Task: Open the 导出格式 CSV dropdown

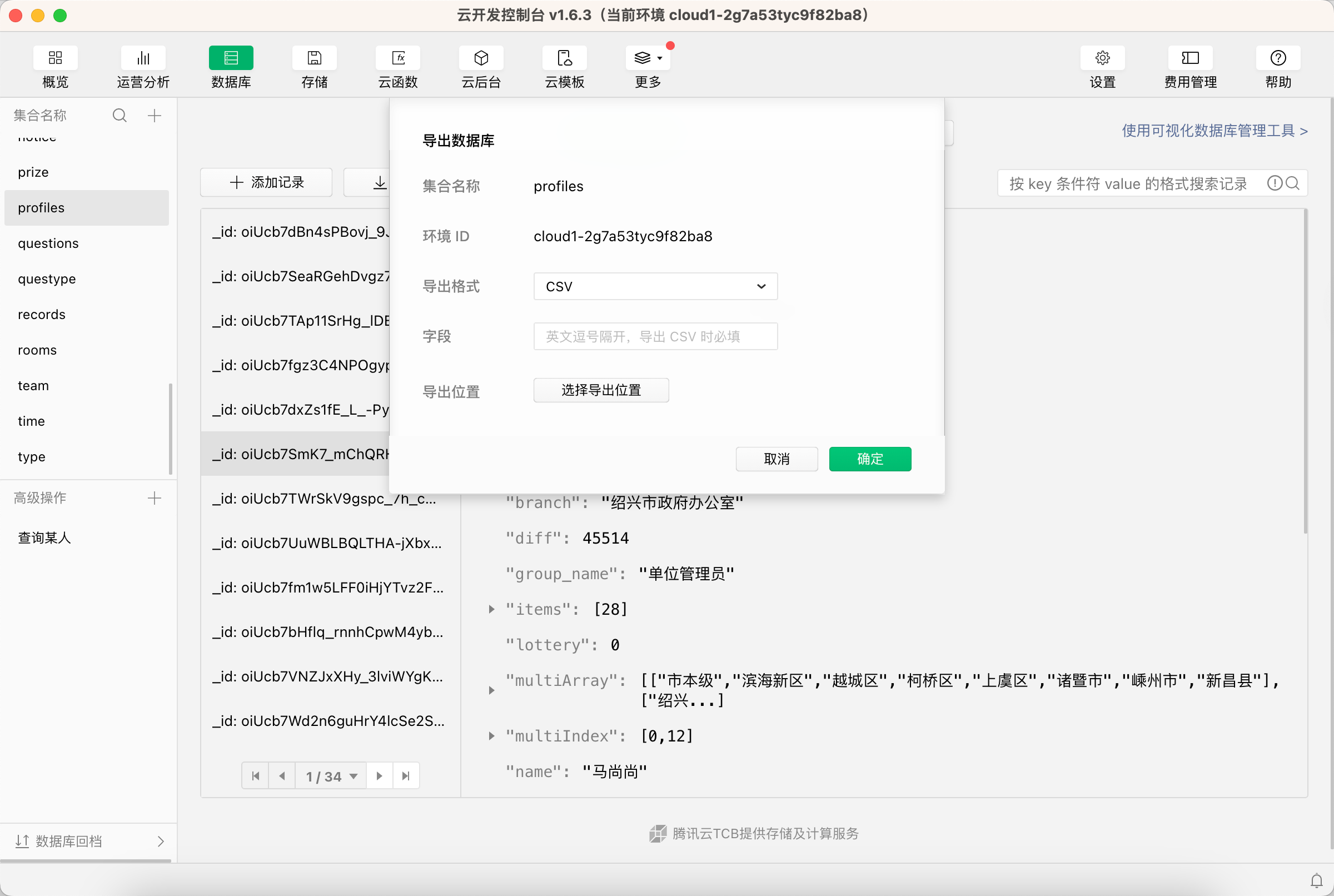Action: tap(655, 286)
